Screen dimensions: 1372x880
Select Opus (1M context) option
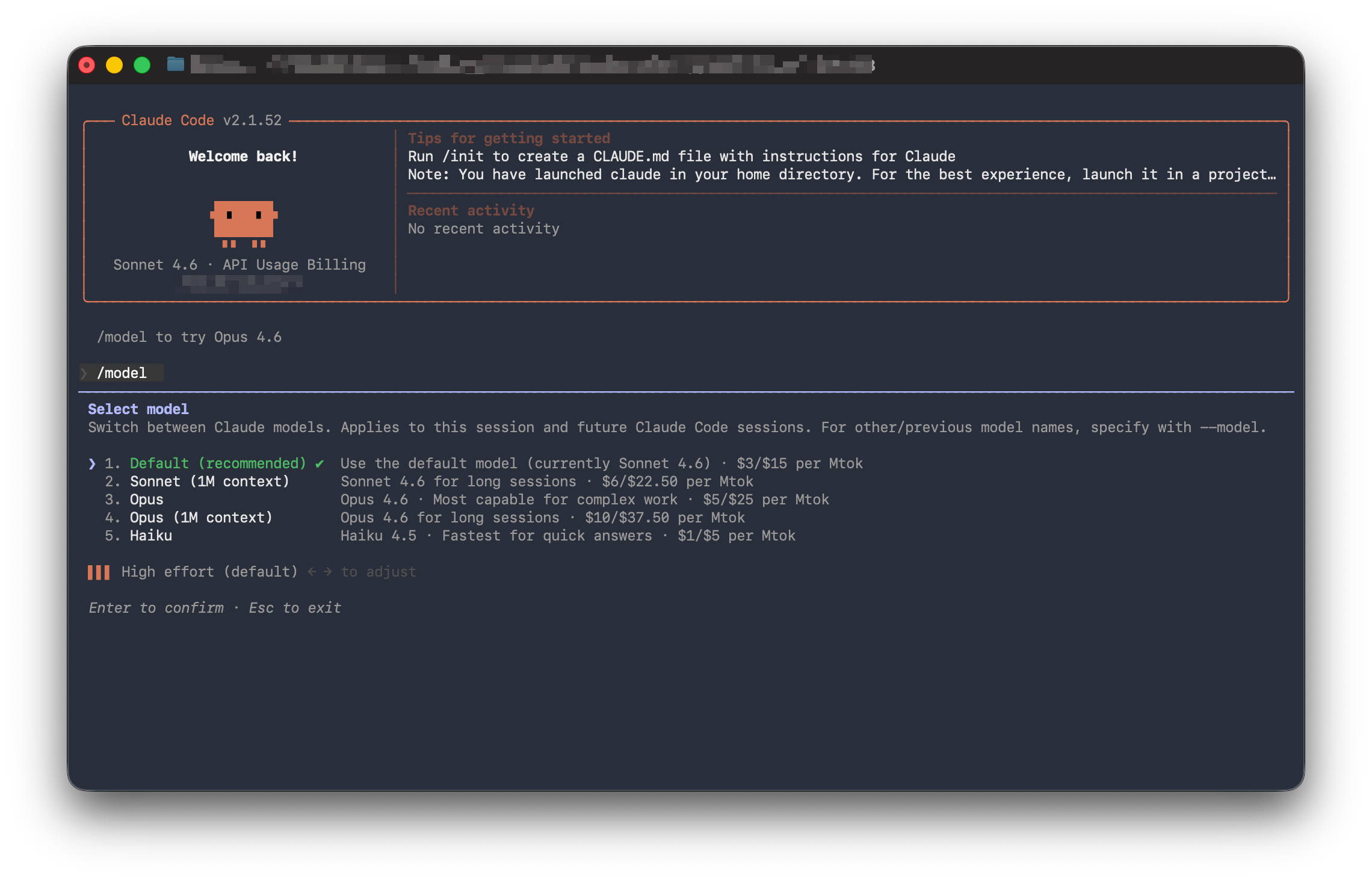click(201, 518)
